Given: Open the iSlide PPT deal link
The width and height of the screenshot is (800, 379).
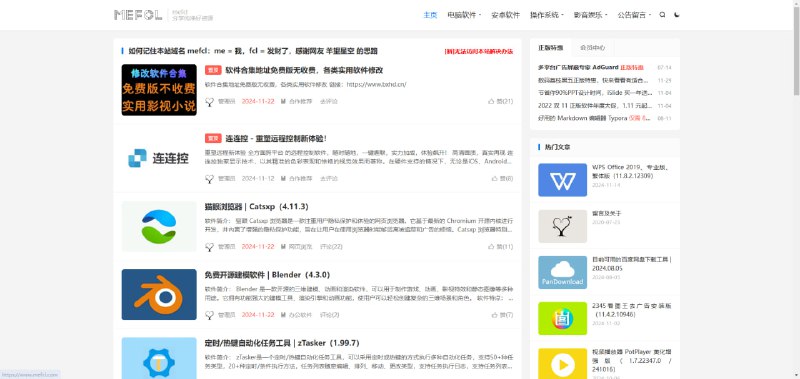Looking at the screenshot, I should pyautogui.click(x=595, y=93).
